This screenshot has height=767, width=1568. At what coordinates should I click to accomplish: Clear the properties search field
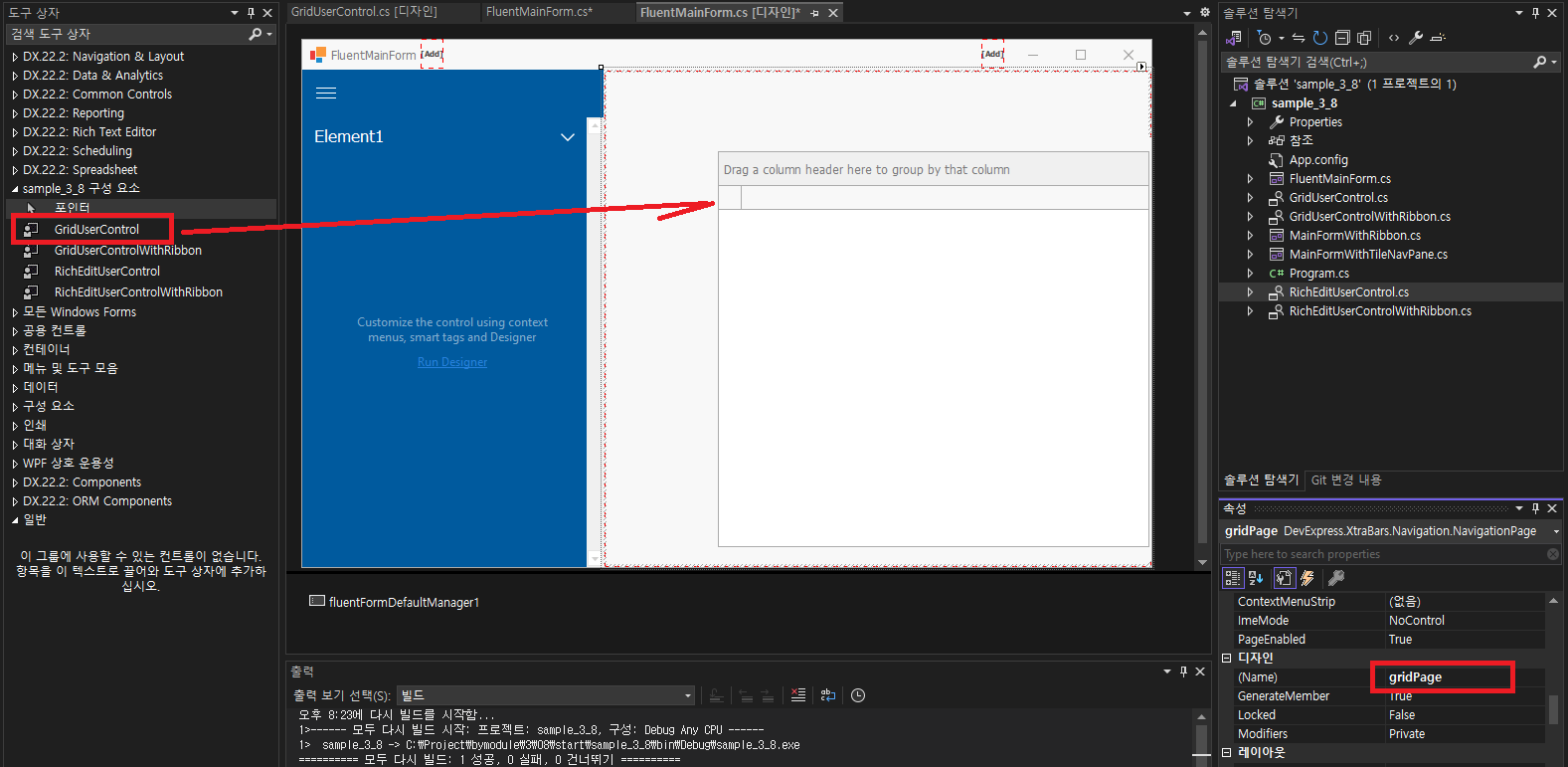click(x=1553, y=554)
